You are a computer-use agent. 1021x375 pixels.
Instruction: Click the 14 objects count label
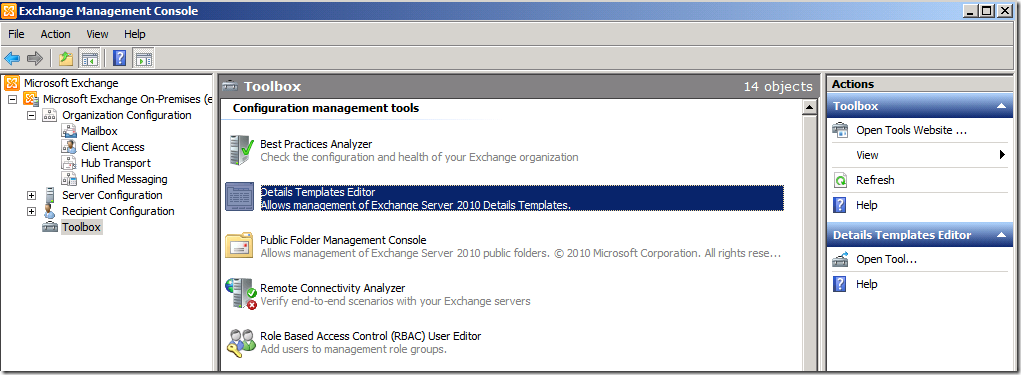pyautogui.click(x=778, y=86)
